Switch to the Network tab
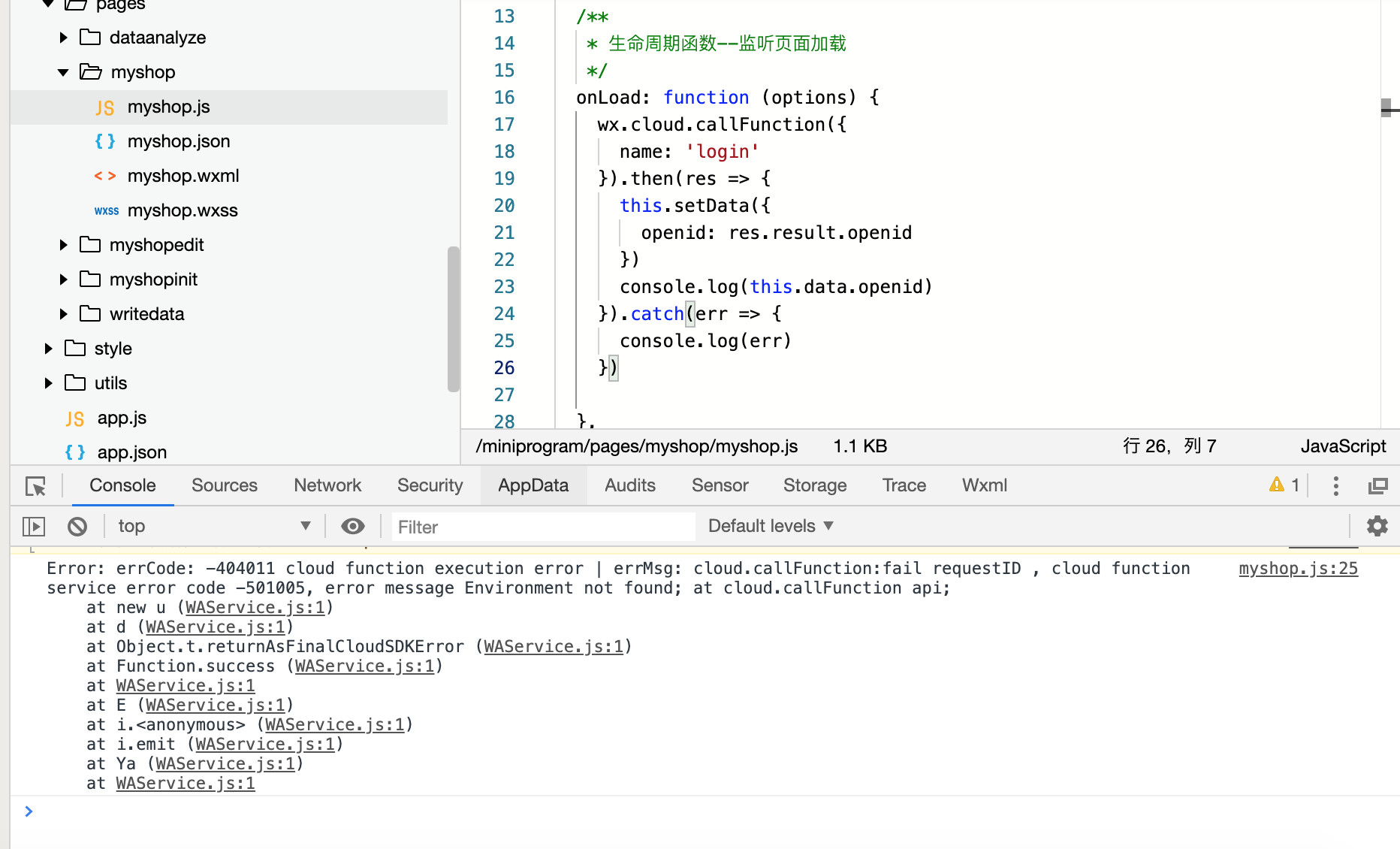 tap(327, 486)
